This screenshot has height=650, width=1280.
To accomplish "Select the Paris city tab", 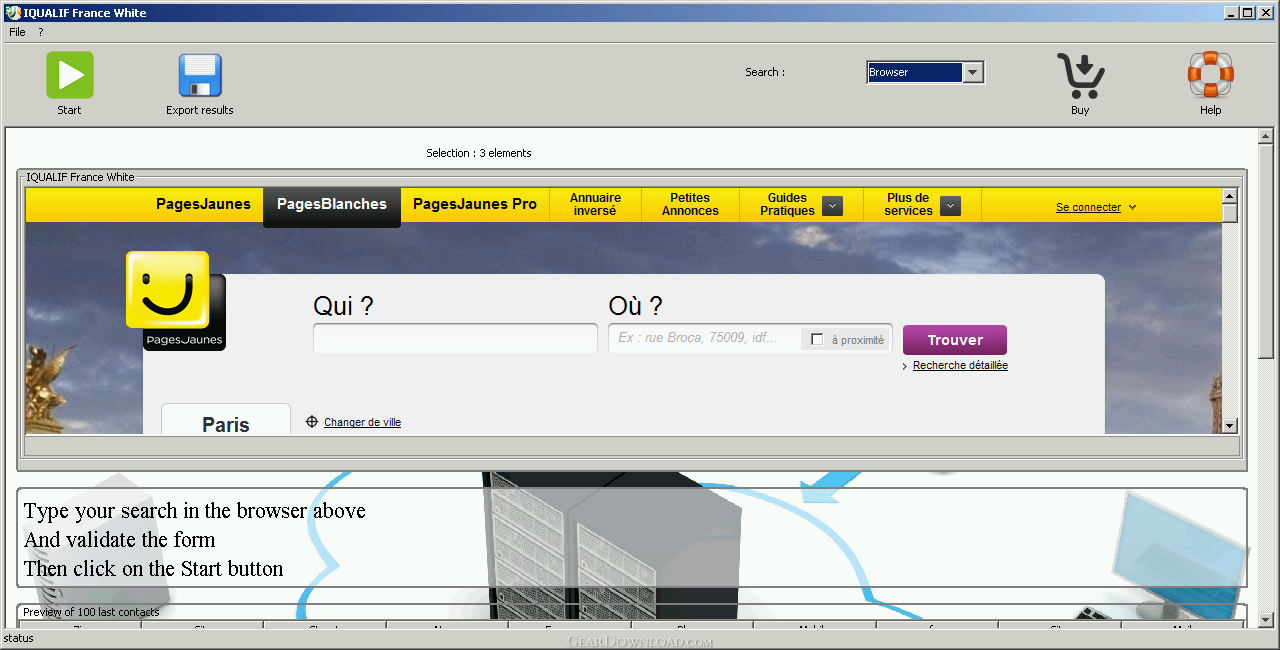I will 226,420.
